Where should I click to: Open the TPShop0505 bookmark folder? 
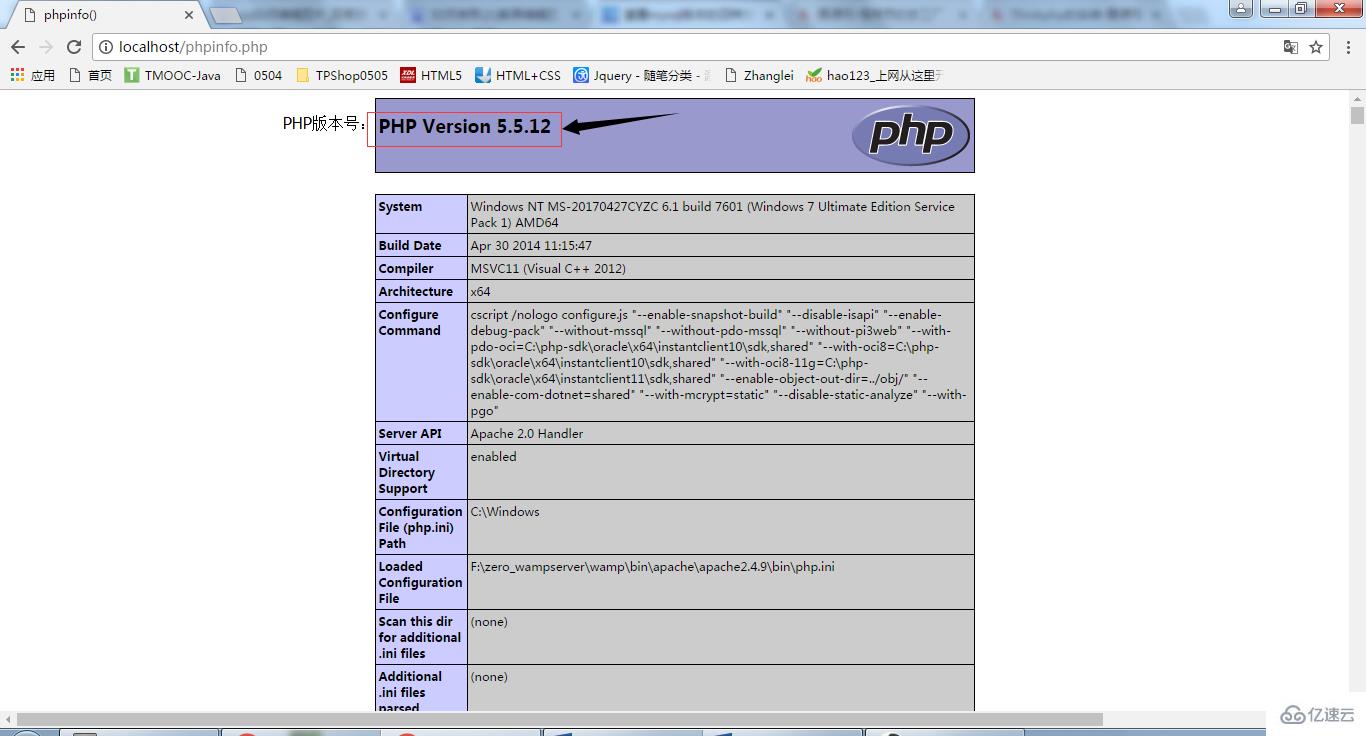(x=341, y=75)
